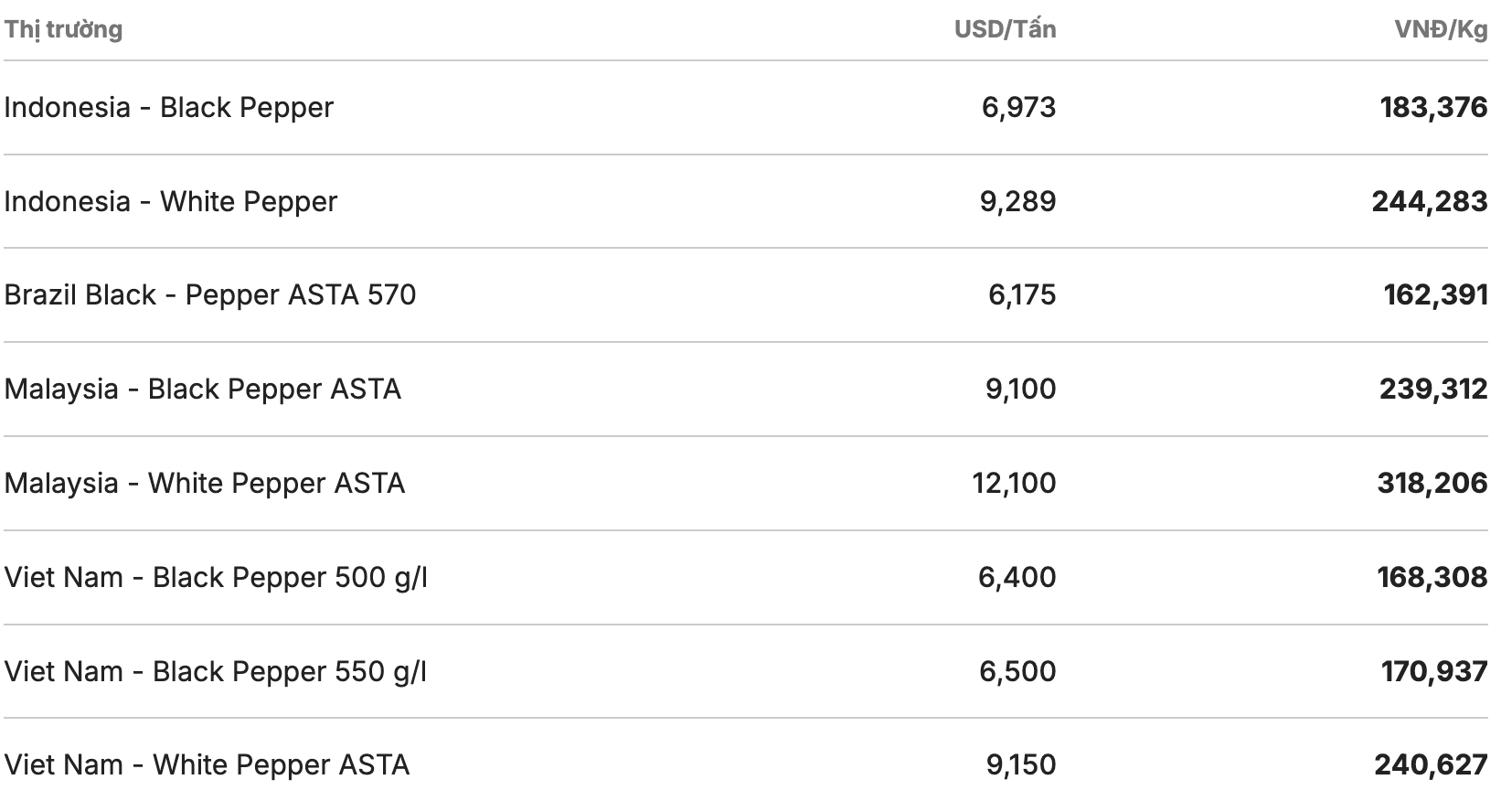Click Brazil Black - Pepper ASTA 570
Screen dimensions: 1512x801
click(x=210, y=294)
